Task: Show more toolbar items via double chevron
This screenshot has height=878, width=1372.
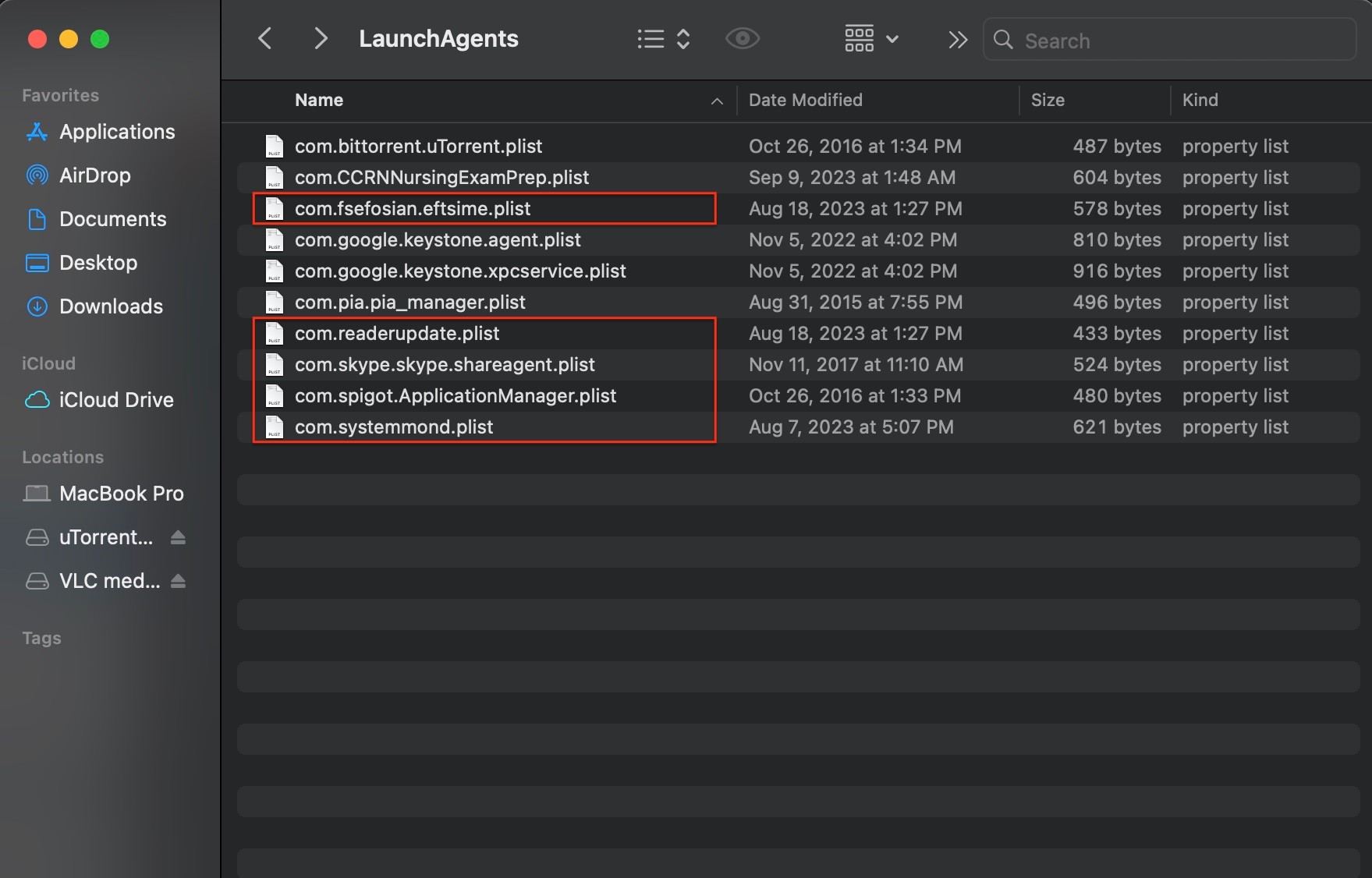Action: 958,40
